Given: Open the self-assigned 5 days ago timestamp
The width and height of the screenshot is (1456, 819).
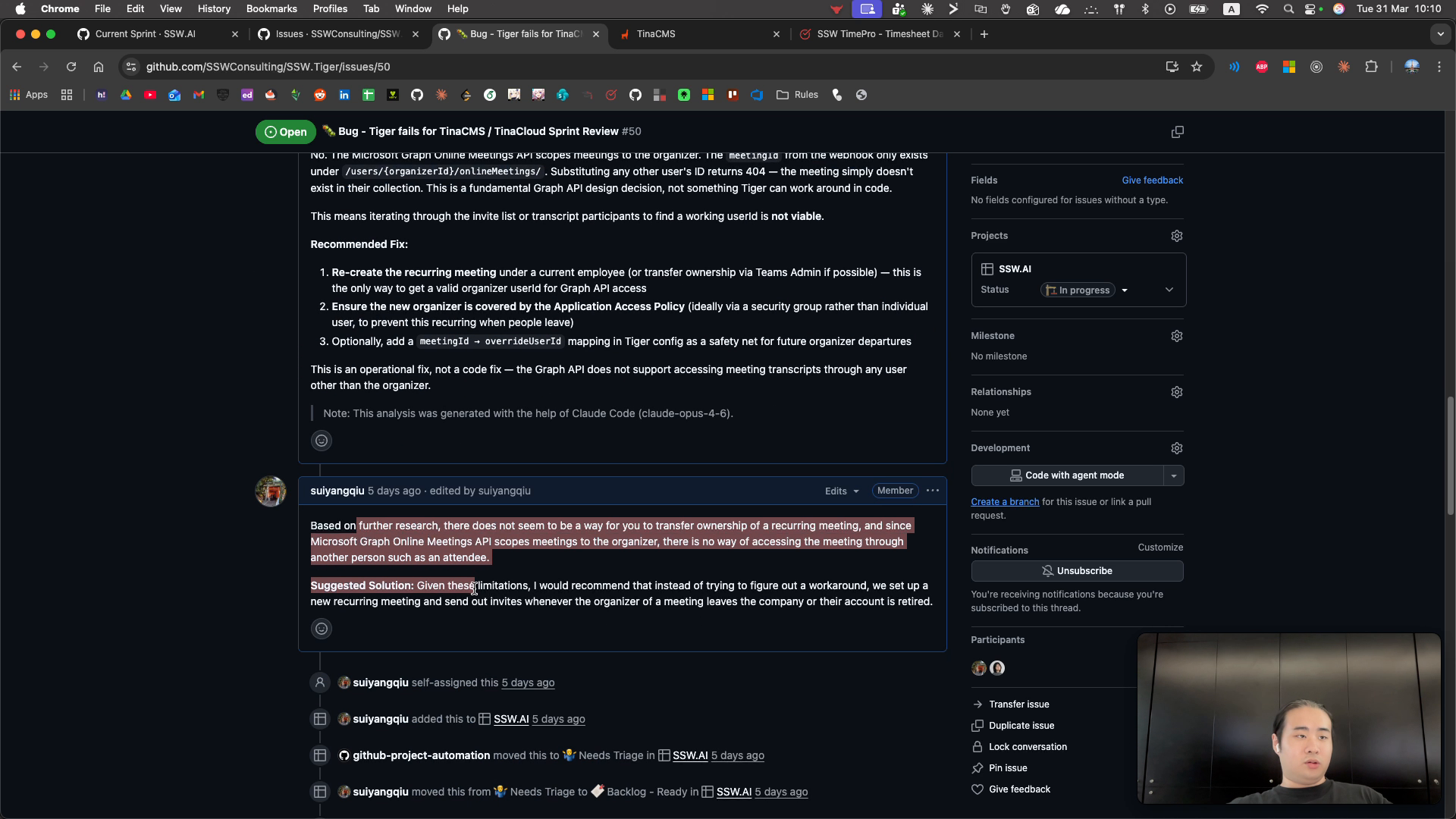Looking at the screenshot, I should click(528, 682).
